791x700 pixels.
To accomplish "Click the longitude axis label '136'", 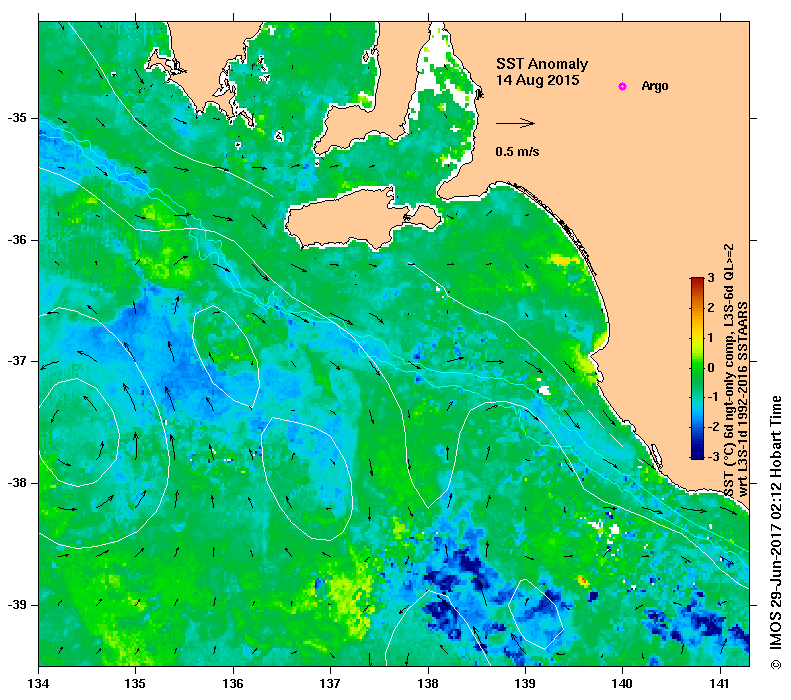I will (x=233, y=683).
